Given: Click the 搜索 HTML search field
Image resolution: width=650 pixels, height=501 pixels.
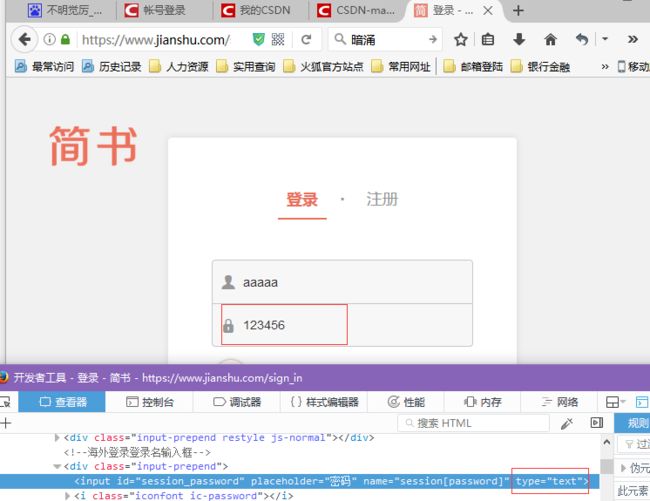Looking at the screenshot, I should 473,423.
